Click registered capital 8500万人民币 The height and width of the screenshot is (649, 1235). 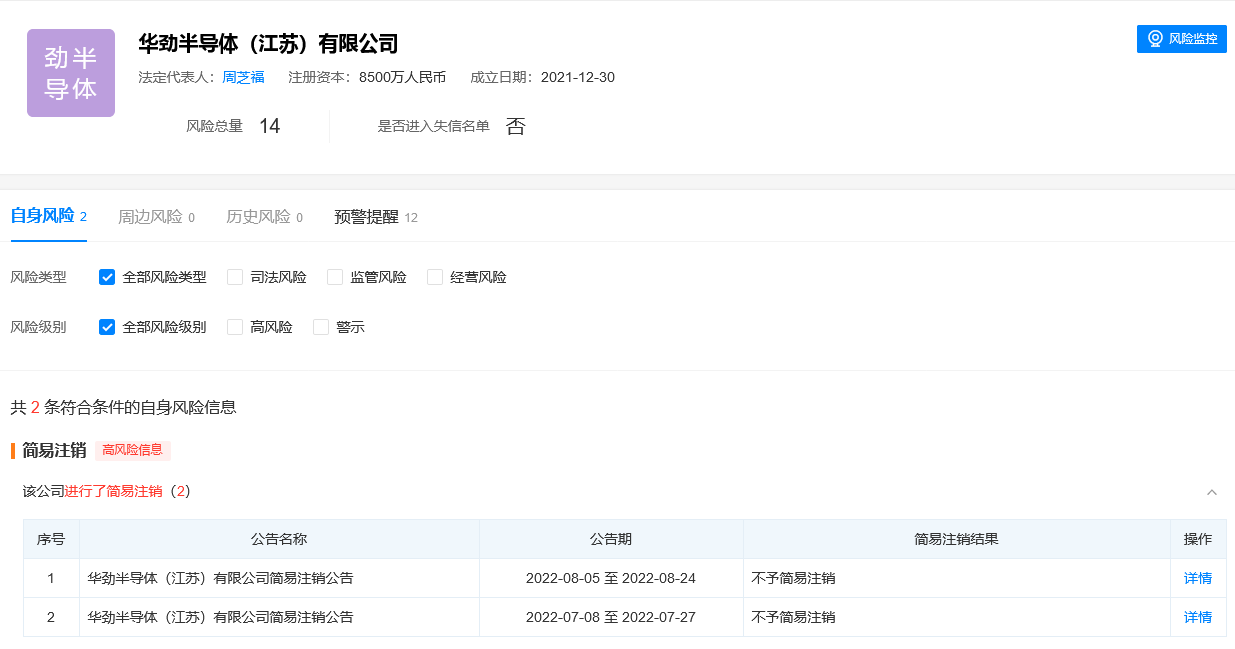point(402,77)
